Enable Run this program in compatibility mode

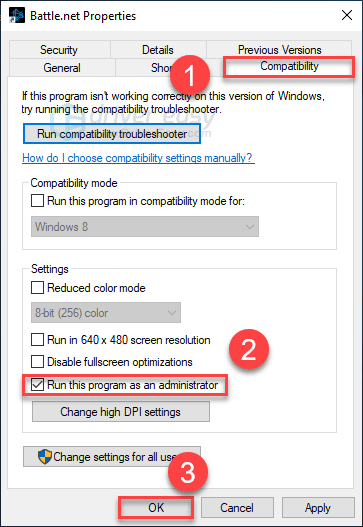point(37,201)
